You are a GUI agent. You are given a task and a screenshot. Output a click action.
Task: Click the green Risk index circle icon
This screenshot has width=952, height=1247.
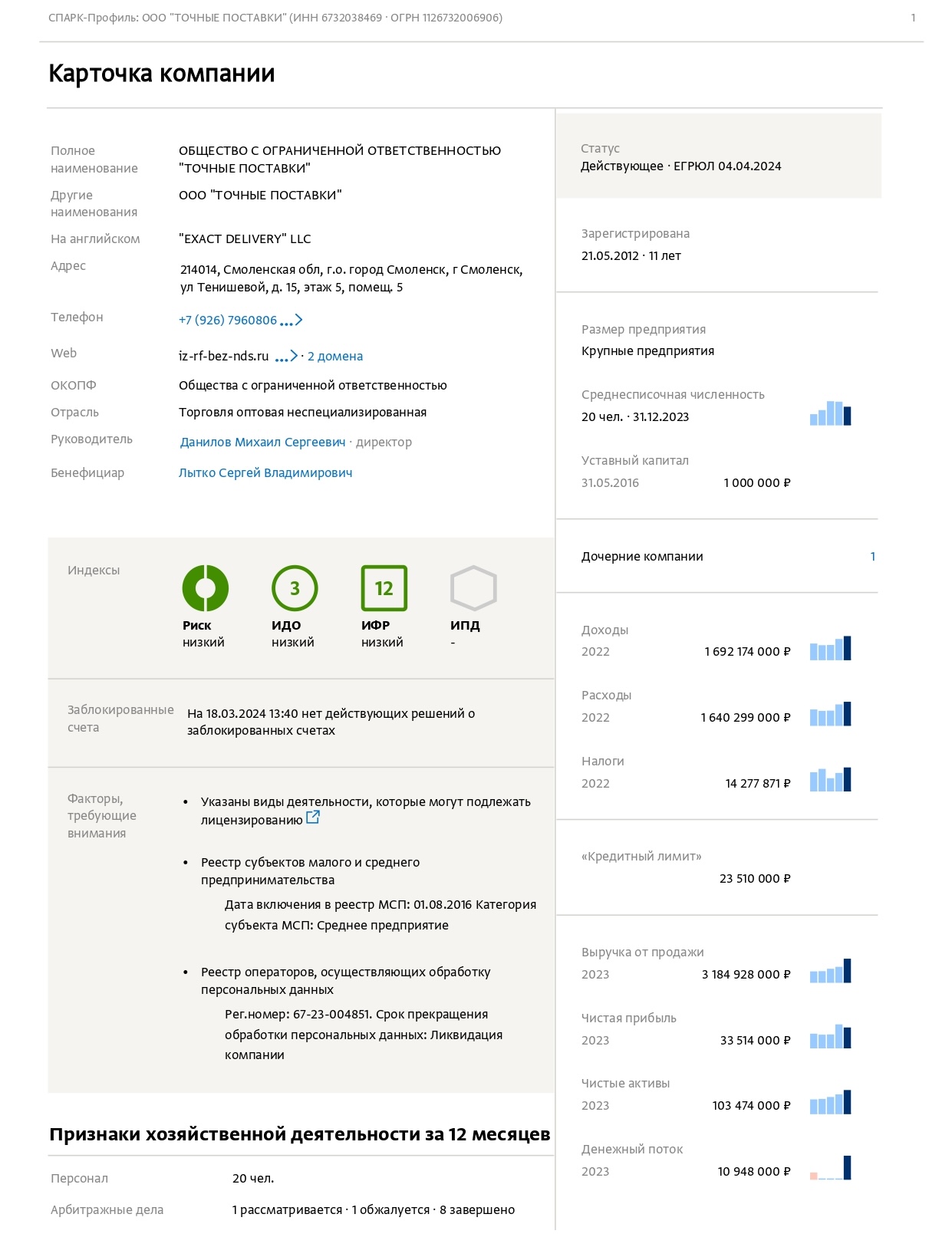click(205, 588)
